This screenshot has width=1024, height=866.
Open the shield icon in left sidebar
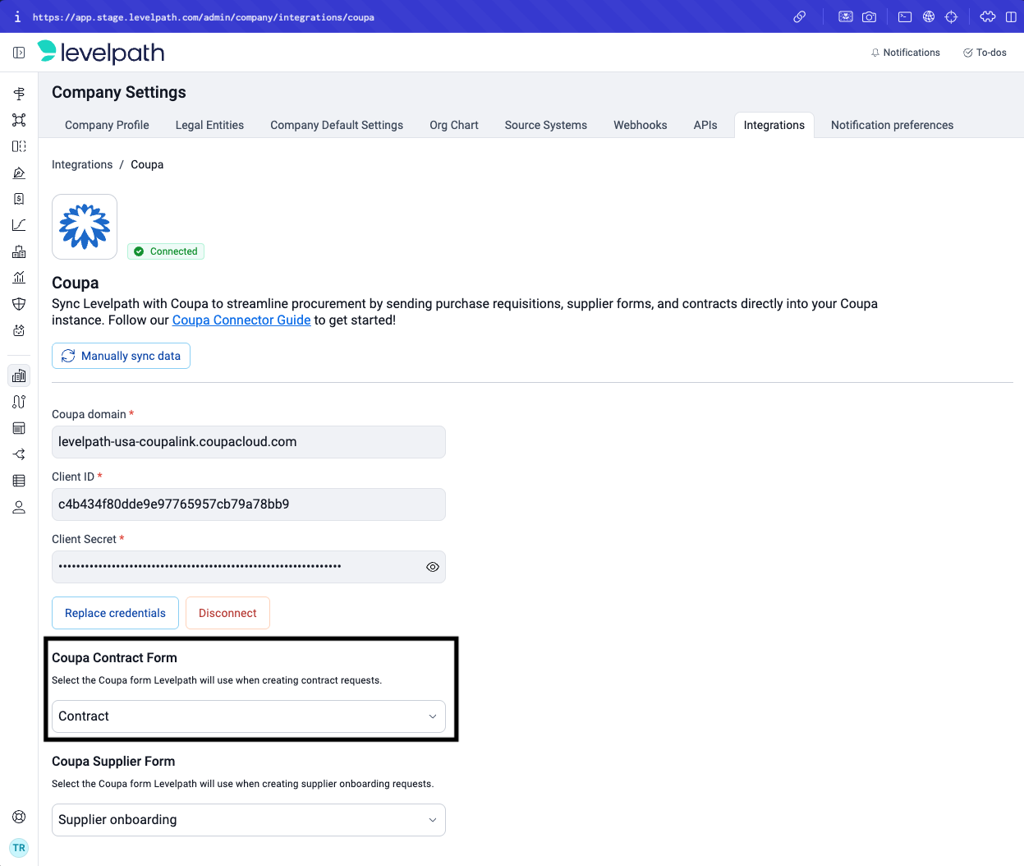18,304
